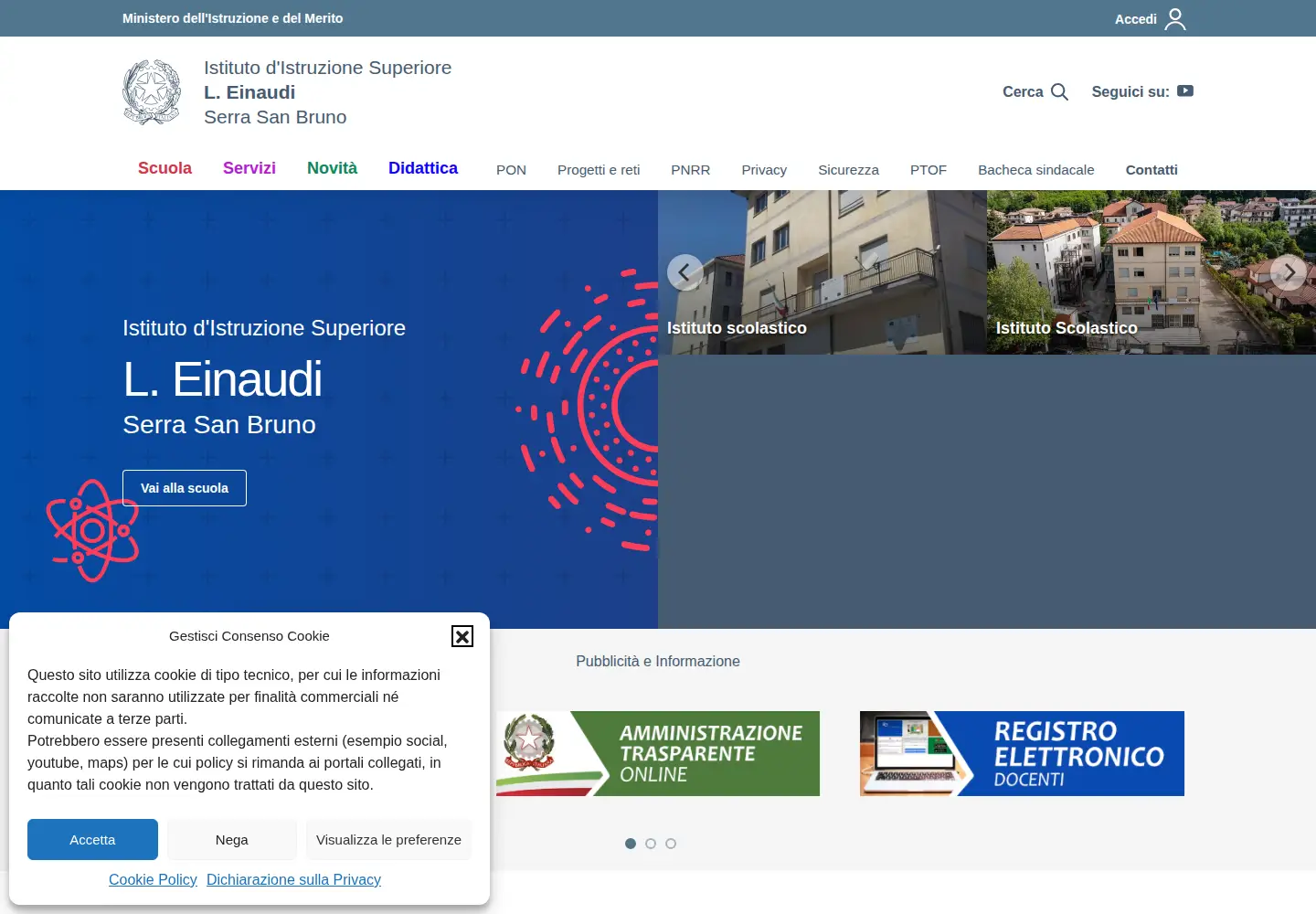Screen dimensions: 1316x914
Task: Click the Accedi login link
Action: 1136,19
